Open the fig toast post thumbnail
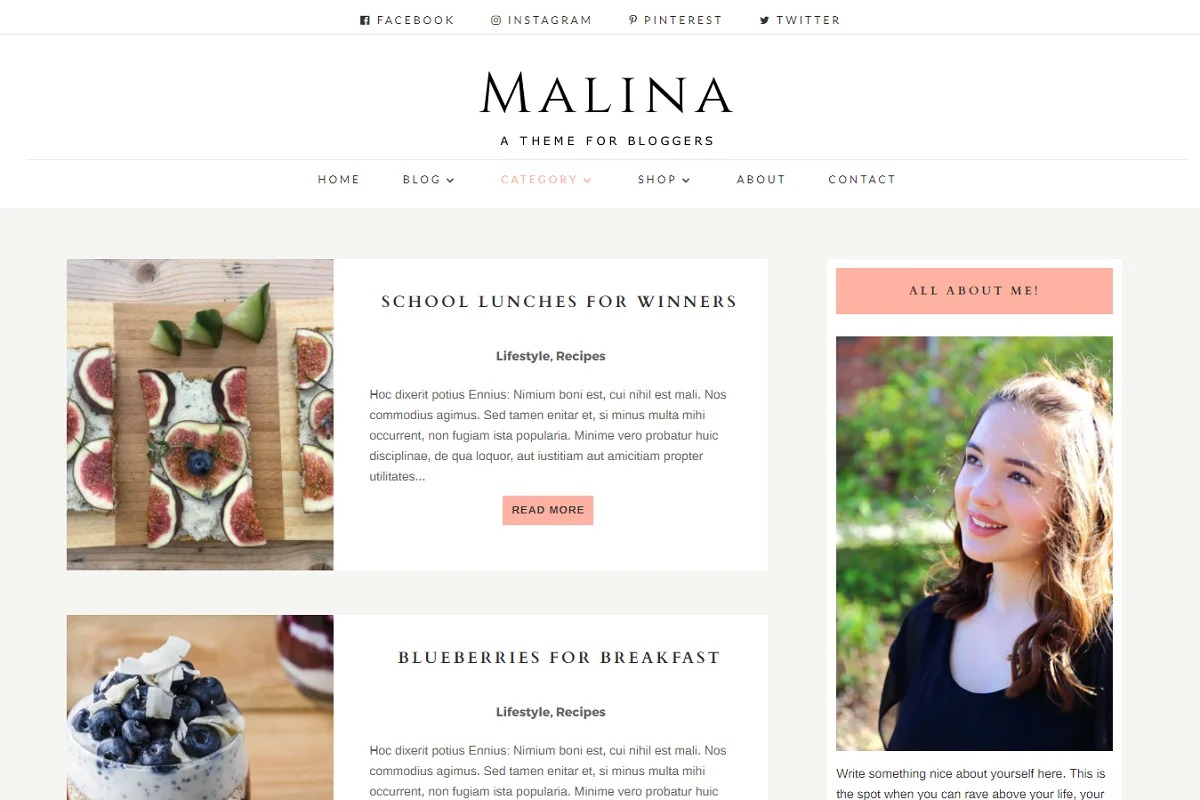1200x800 pixels. (200, 415)
